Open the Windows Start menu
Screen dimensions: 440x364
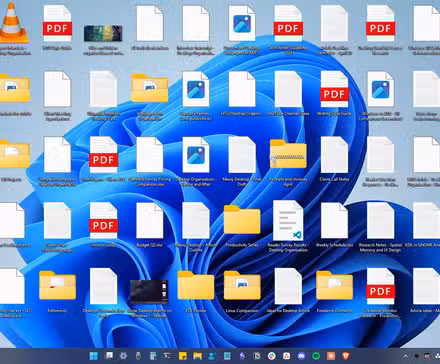pos(94,356)
